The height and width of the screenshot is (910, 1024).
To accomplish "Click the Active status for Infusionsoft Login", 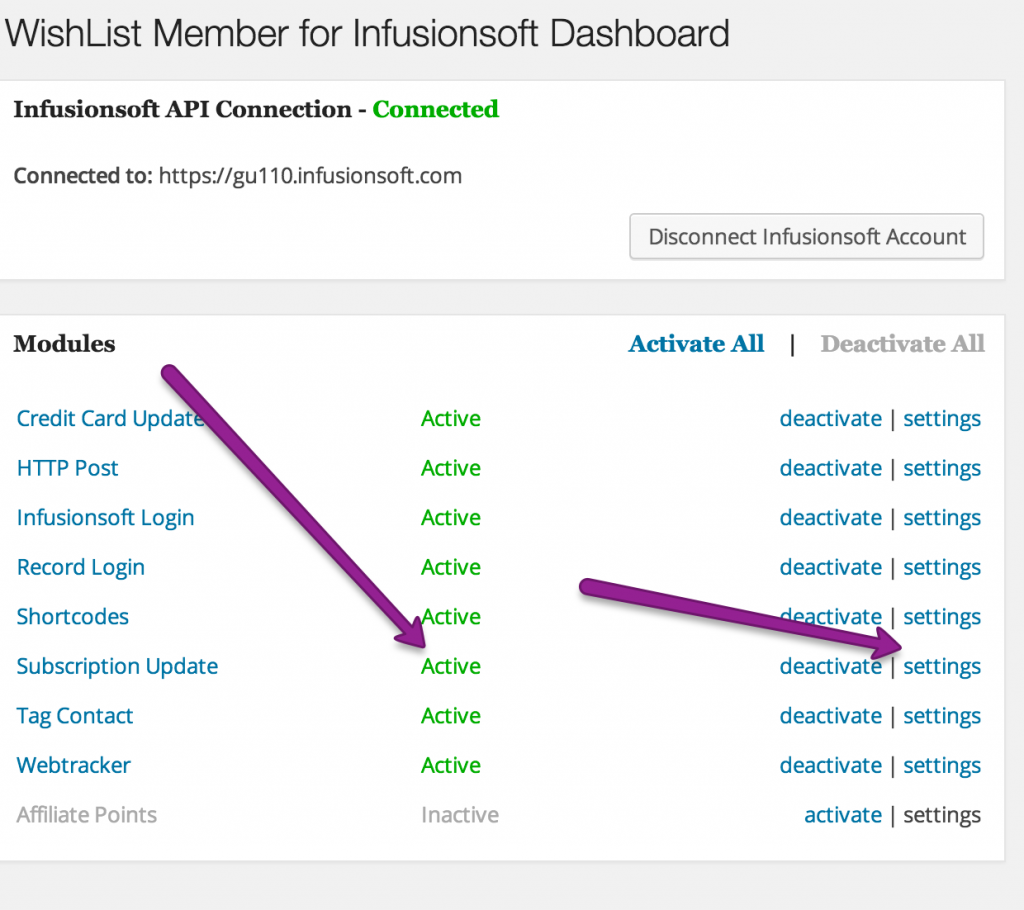I will click(451, 518).
